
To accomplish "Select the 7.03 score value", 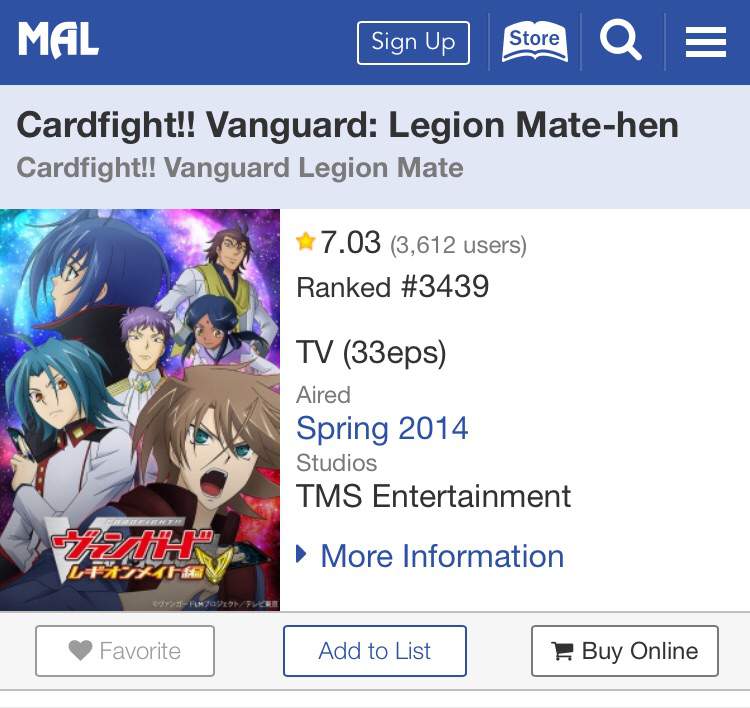I will 350,242.
